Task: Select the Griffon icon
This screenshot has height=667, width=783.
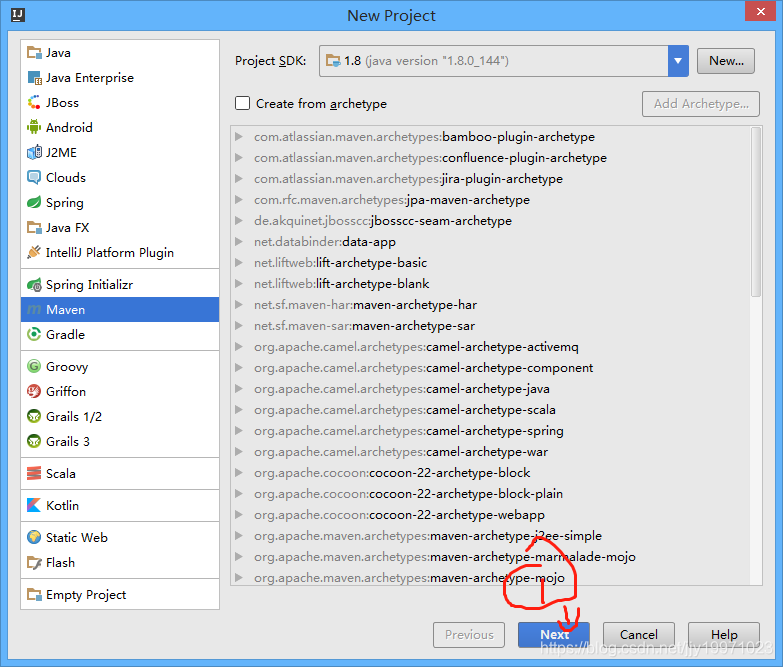Action: click(34, 391)
